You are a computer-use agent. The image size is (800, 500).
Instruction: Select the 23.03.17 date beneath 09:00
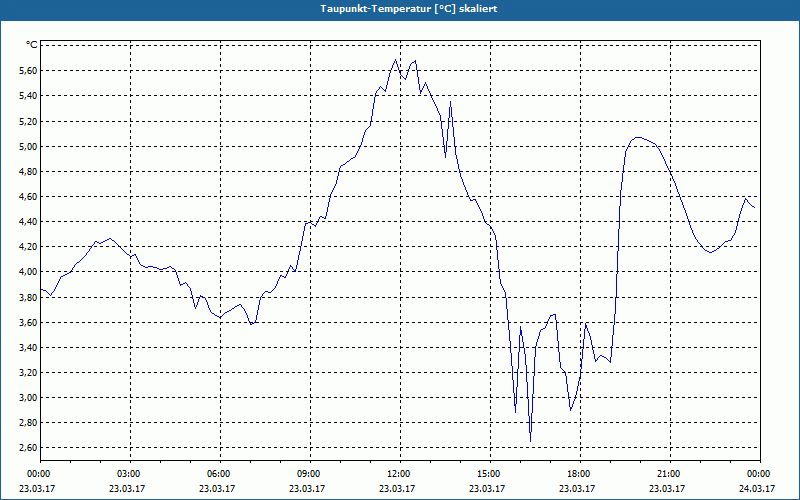click(307, 488)
